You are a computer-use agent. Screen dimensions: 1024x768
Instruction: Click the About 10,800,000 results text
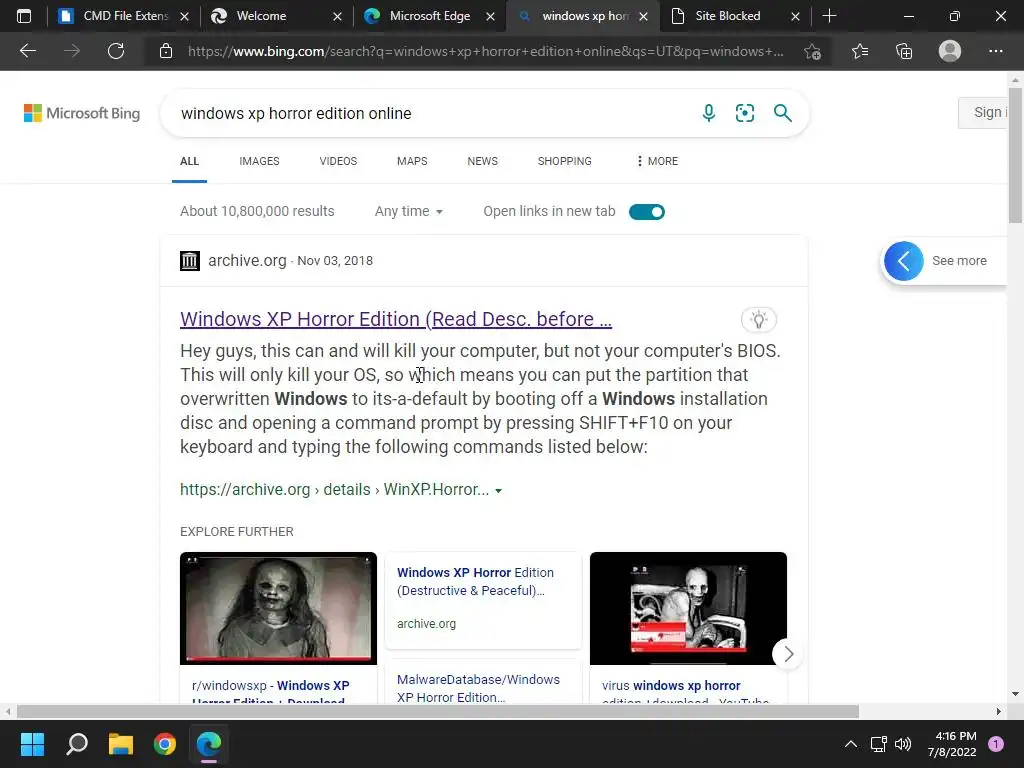coord(257,211)
